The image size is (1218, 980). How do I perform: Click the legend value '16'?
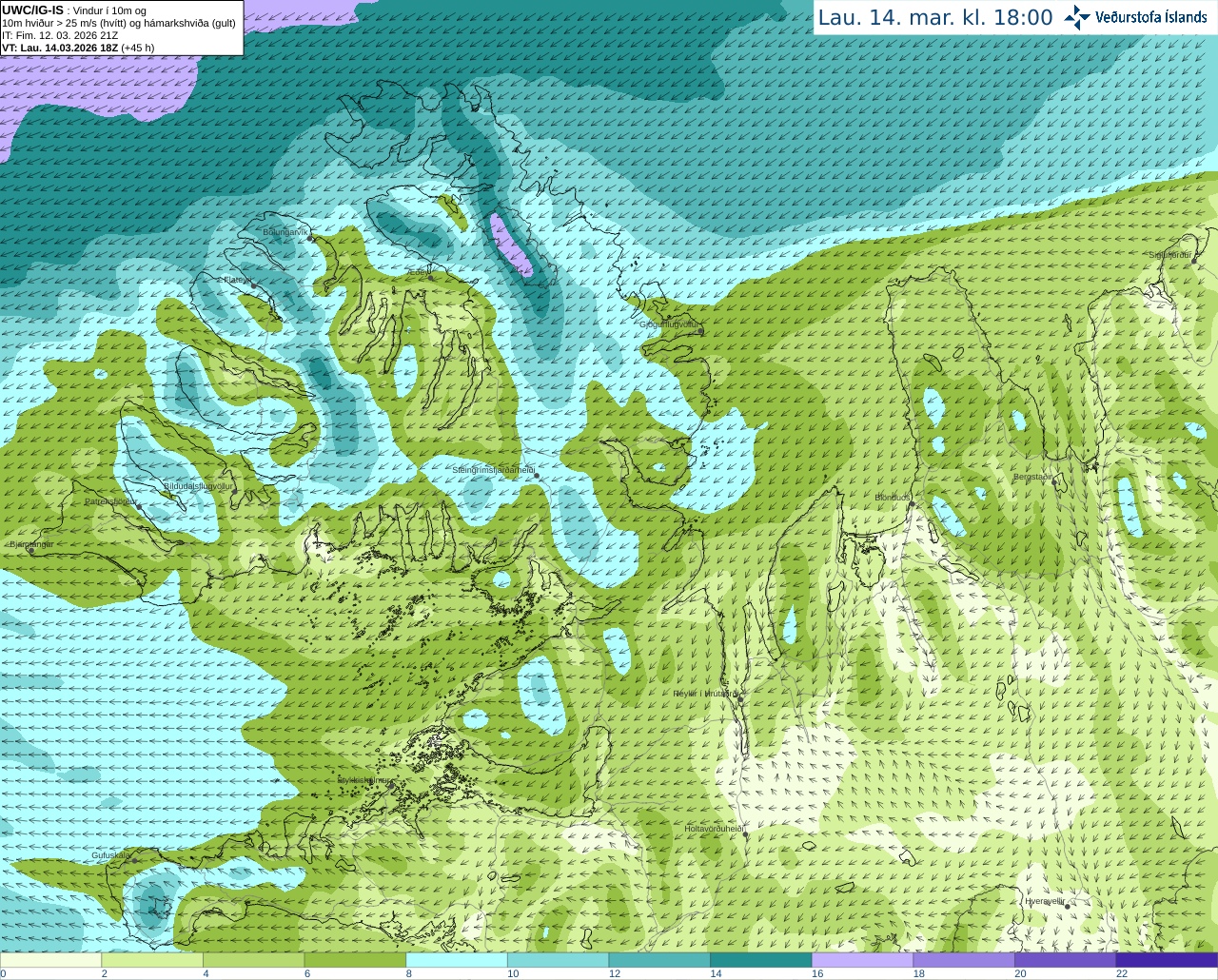point(817,973)
